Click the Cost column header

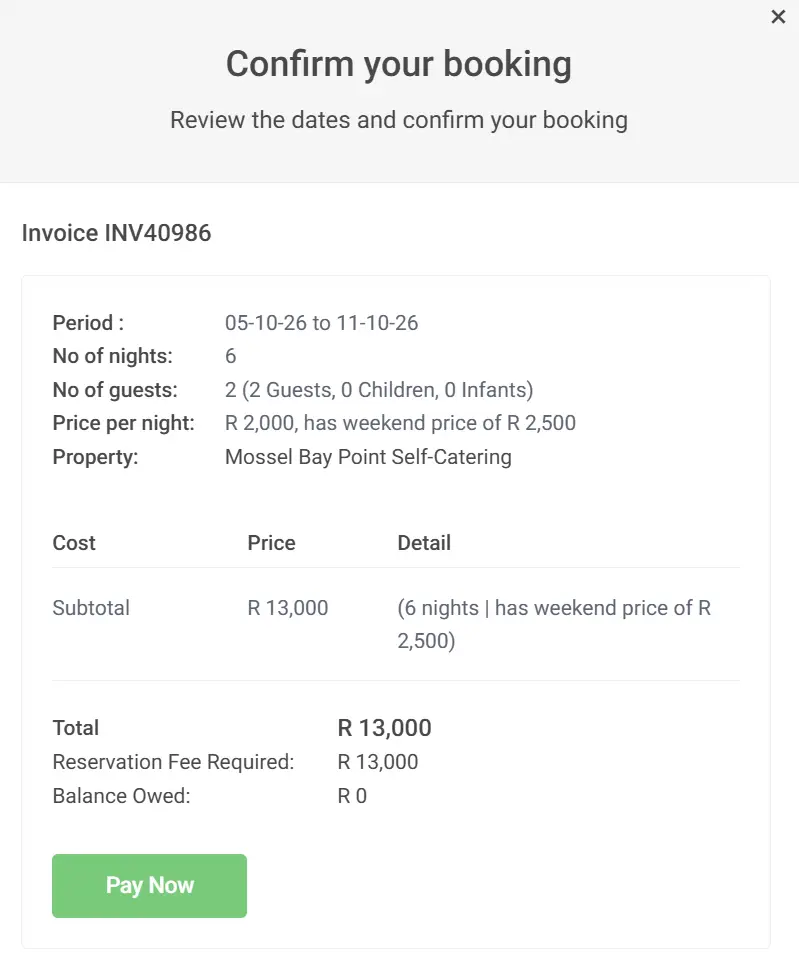tap(74, 543)
